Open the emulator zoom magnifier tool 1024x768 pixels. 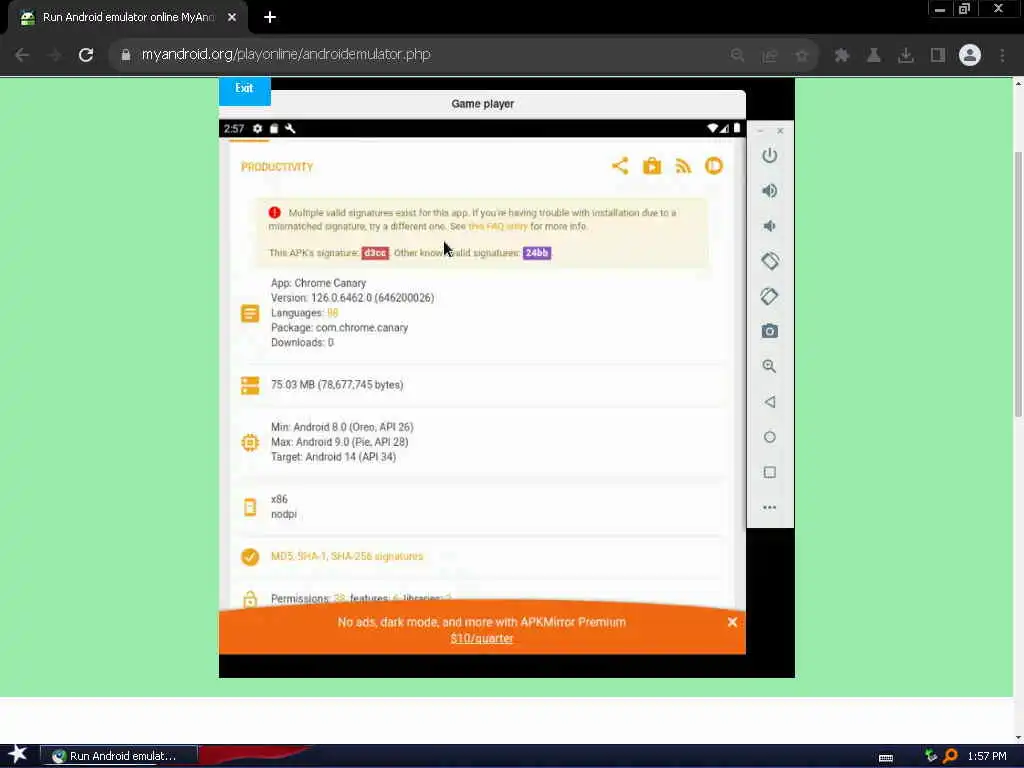coord(769,366)
